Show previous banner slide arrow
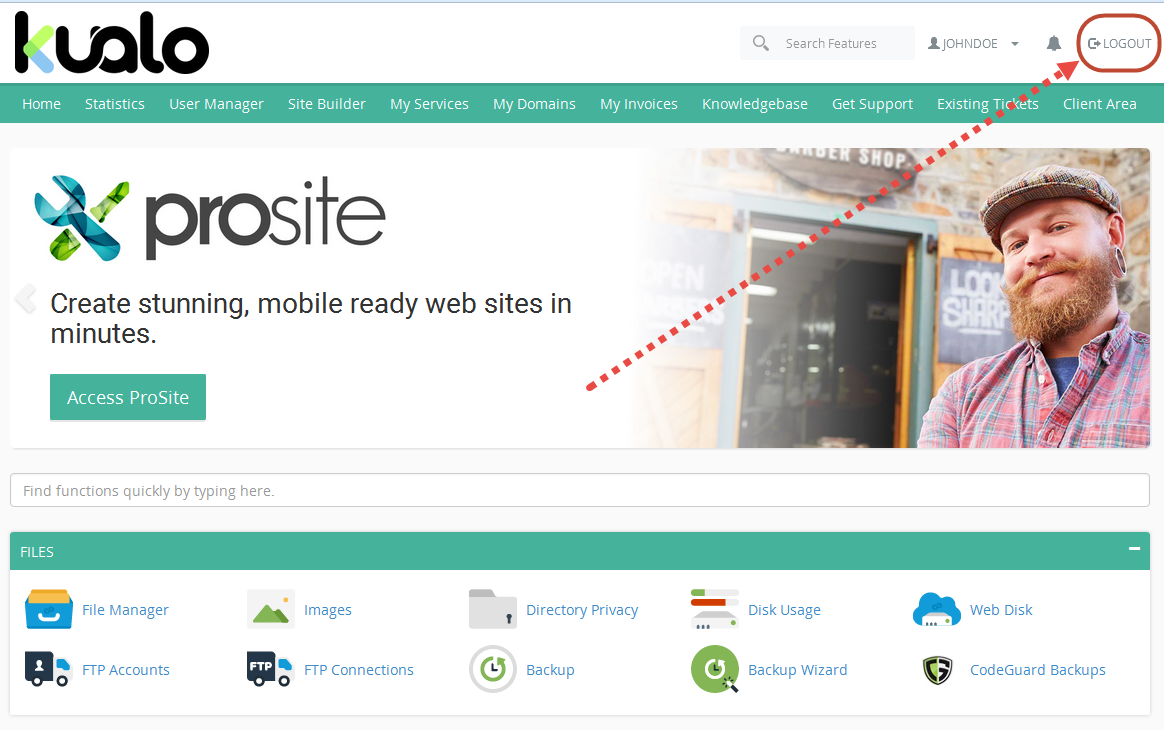 point(25,299)
